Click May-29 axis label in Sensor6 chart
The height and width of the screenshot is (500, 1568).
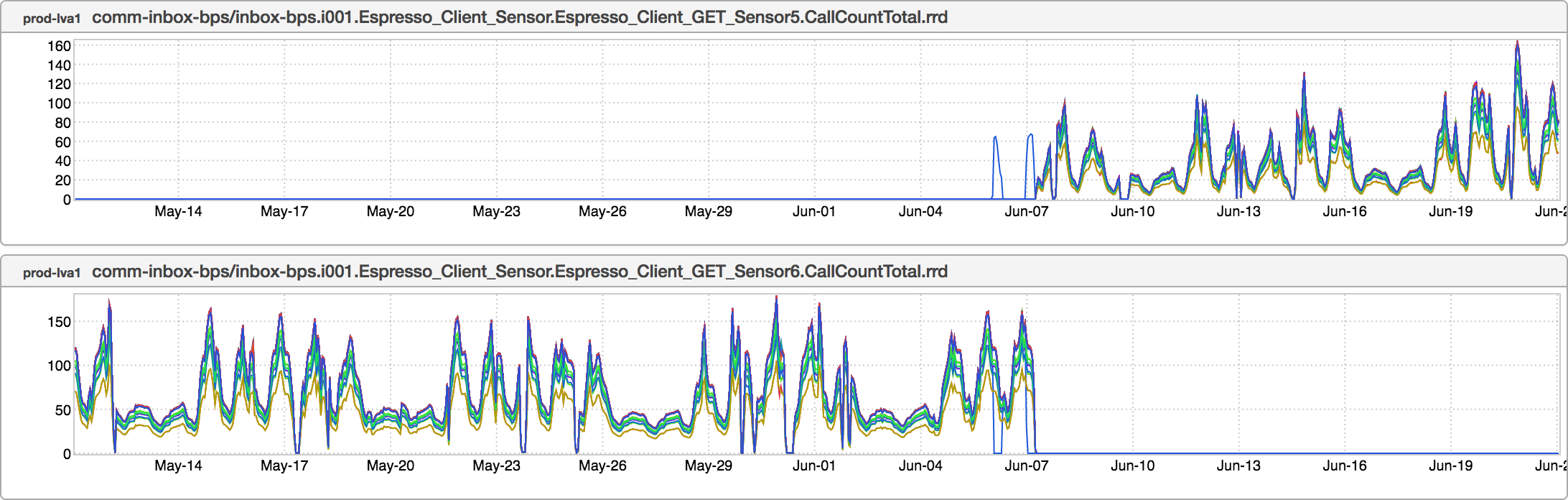708,466
